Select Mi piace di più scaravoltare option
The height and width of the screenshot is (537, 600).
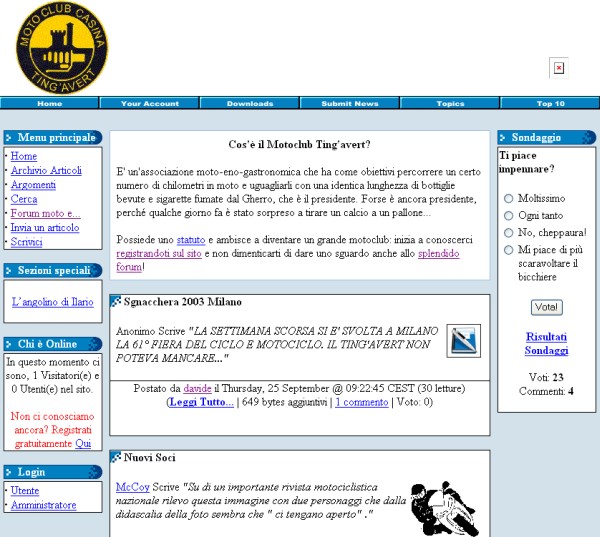click(x=509, y=249)
